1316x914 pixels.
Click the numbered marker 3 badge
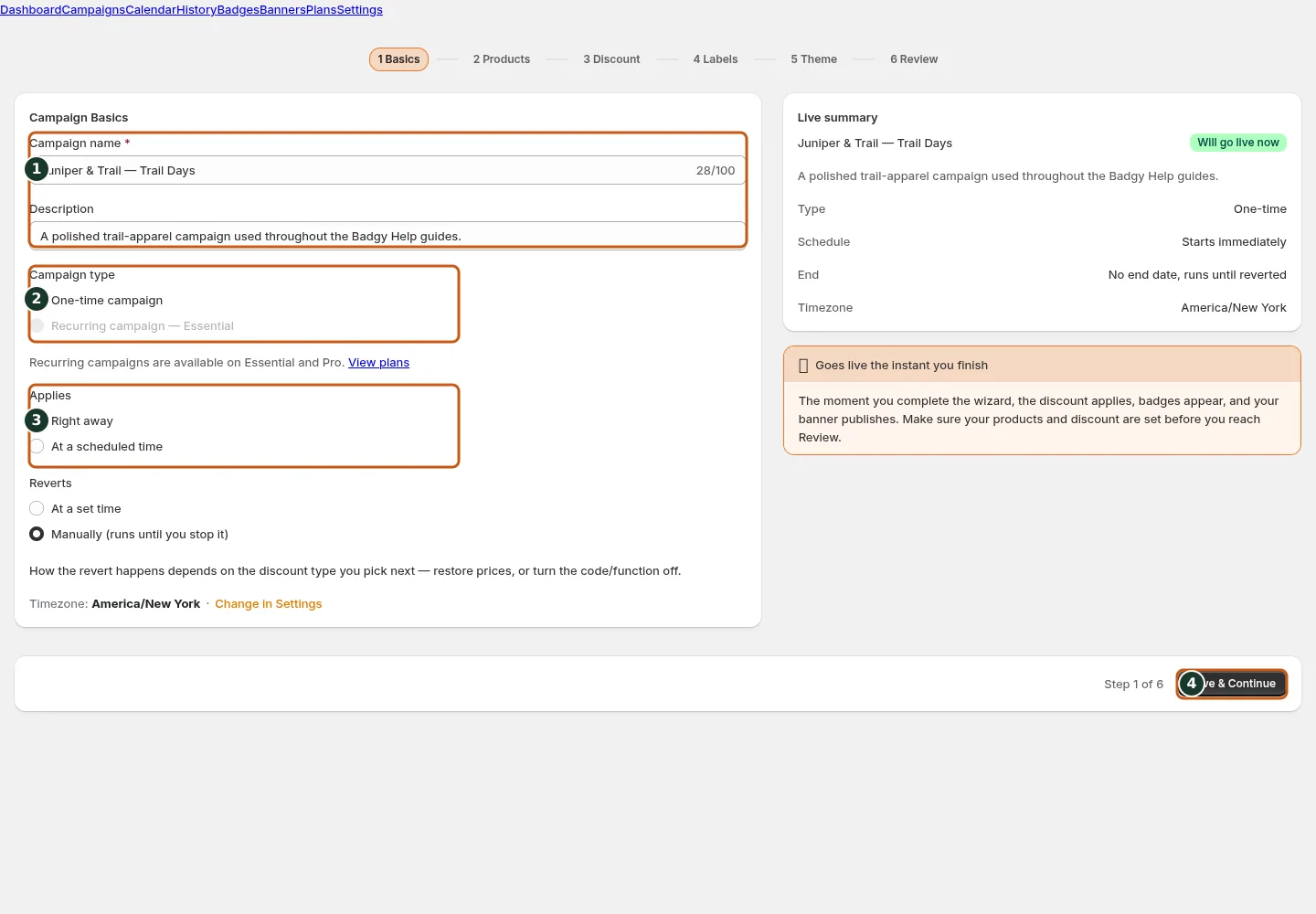pos(37,420)
